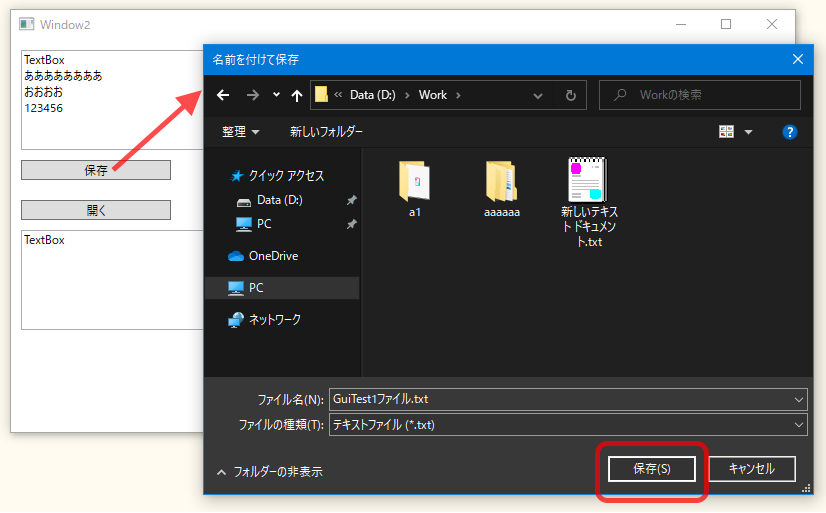This screenshot has width=826, height=513.
Task: Click the 保存 button in Window2
Action: tap(96, 170)
